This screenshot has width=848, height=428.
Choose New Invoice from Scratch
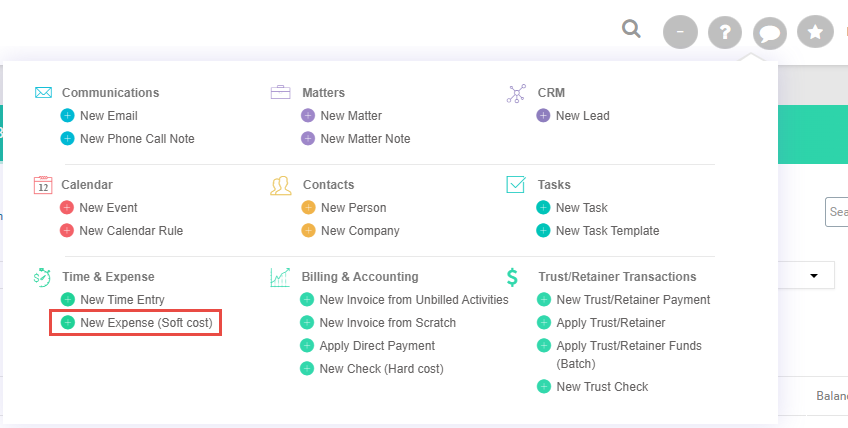pyautogui.click(x=388, y=323)
